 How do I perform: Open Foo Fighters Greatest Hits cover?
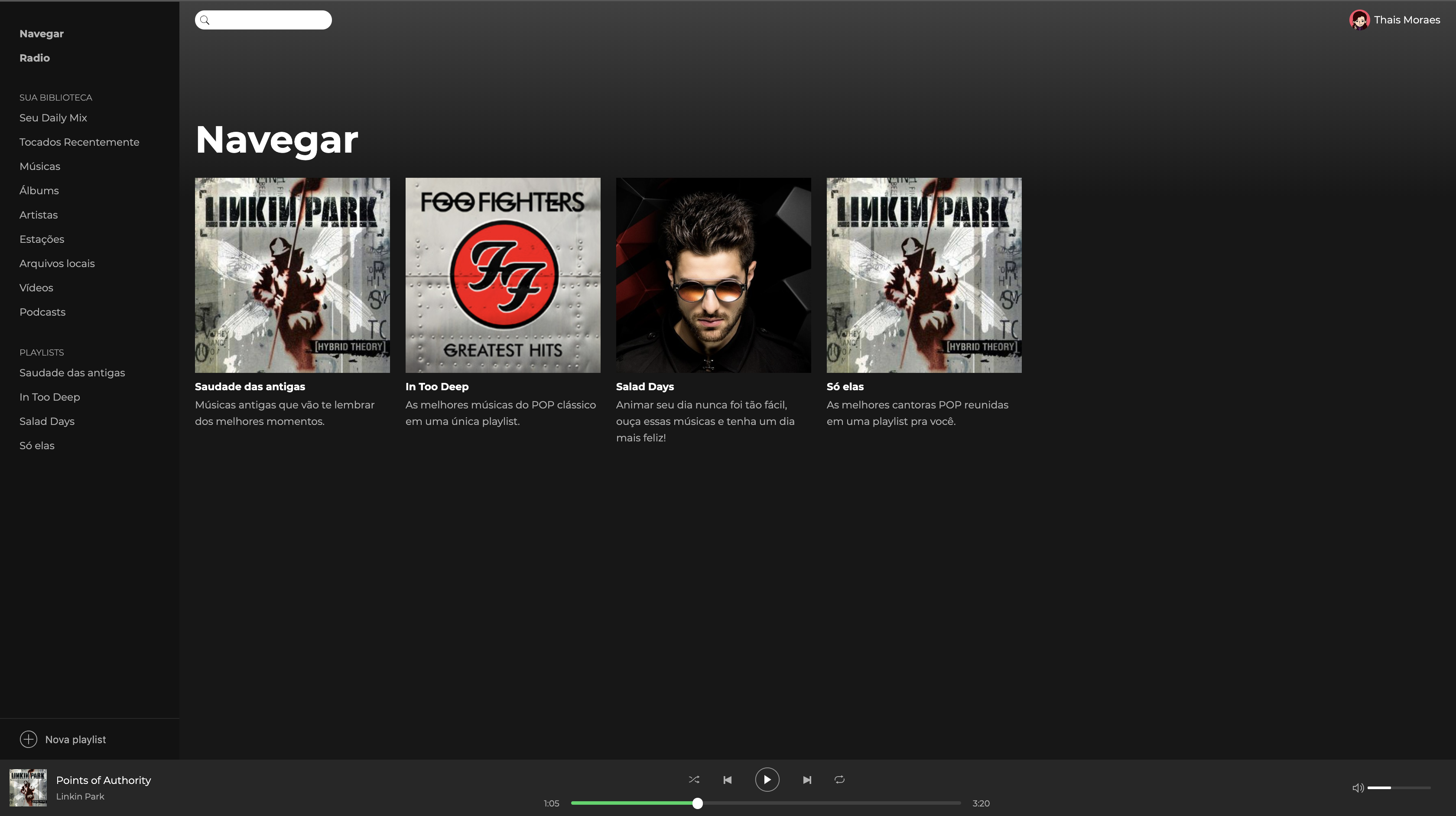503,275
